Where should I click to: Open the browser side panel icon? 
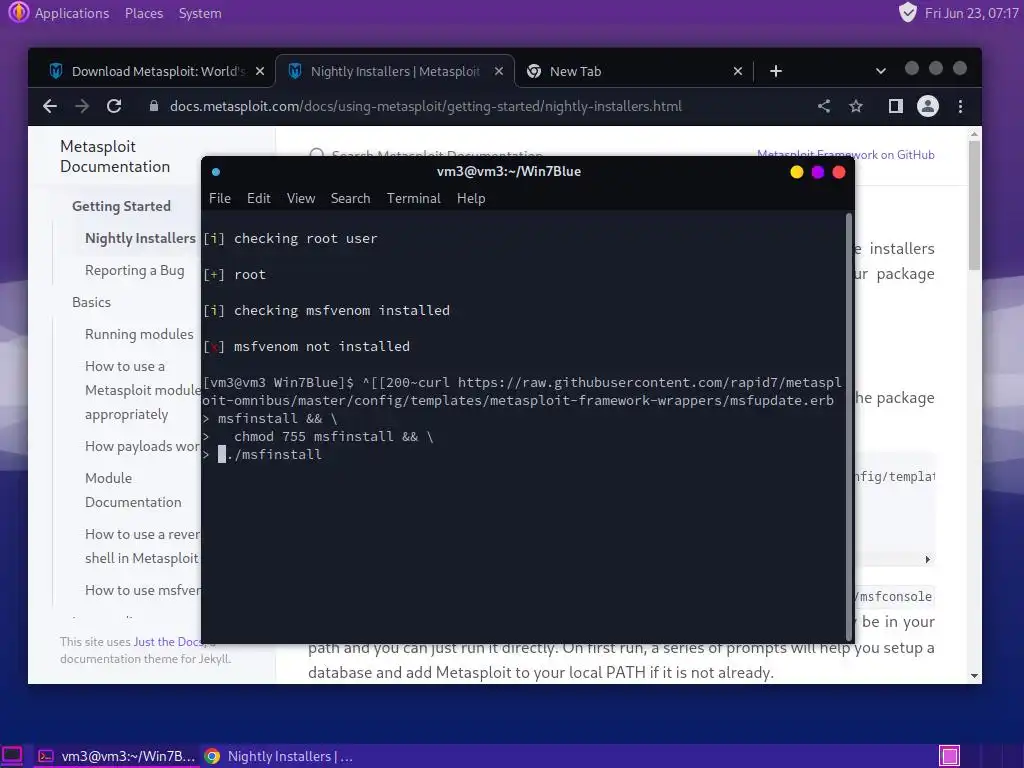895,106
